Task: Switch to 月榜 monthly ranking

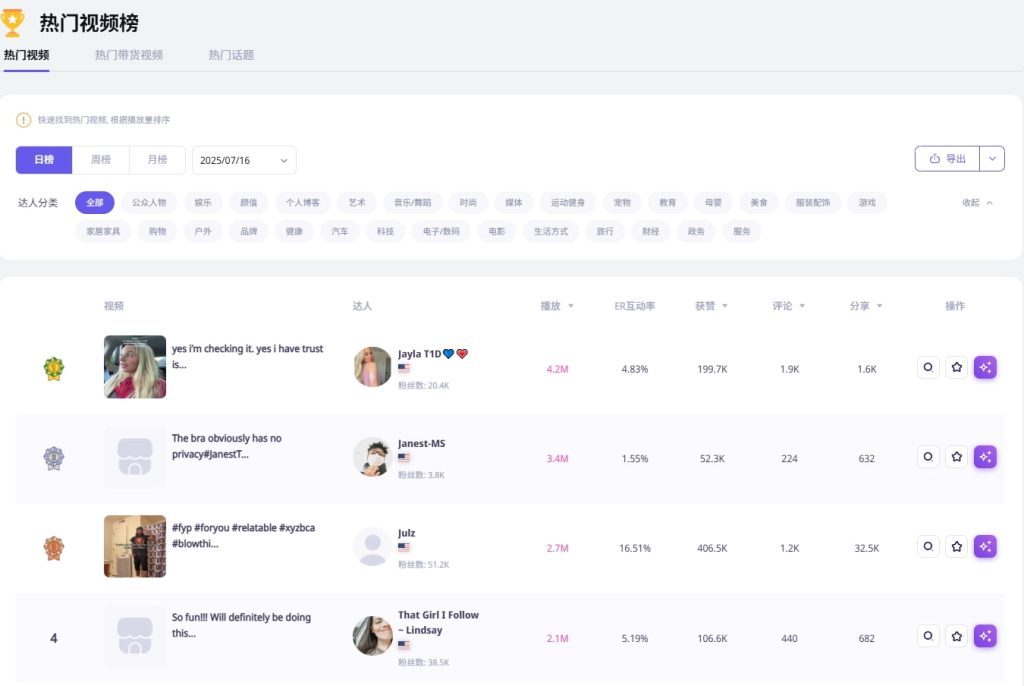Action: 157,160
